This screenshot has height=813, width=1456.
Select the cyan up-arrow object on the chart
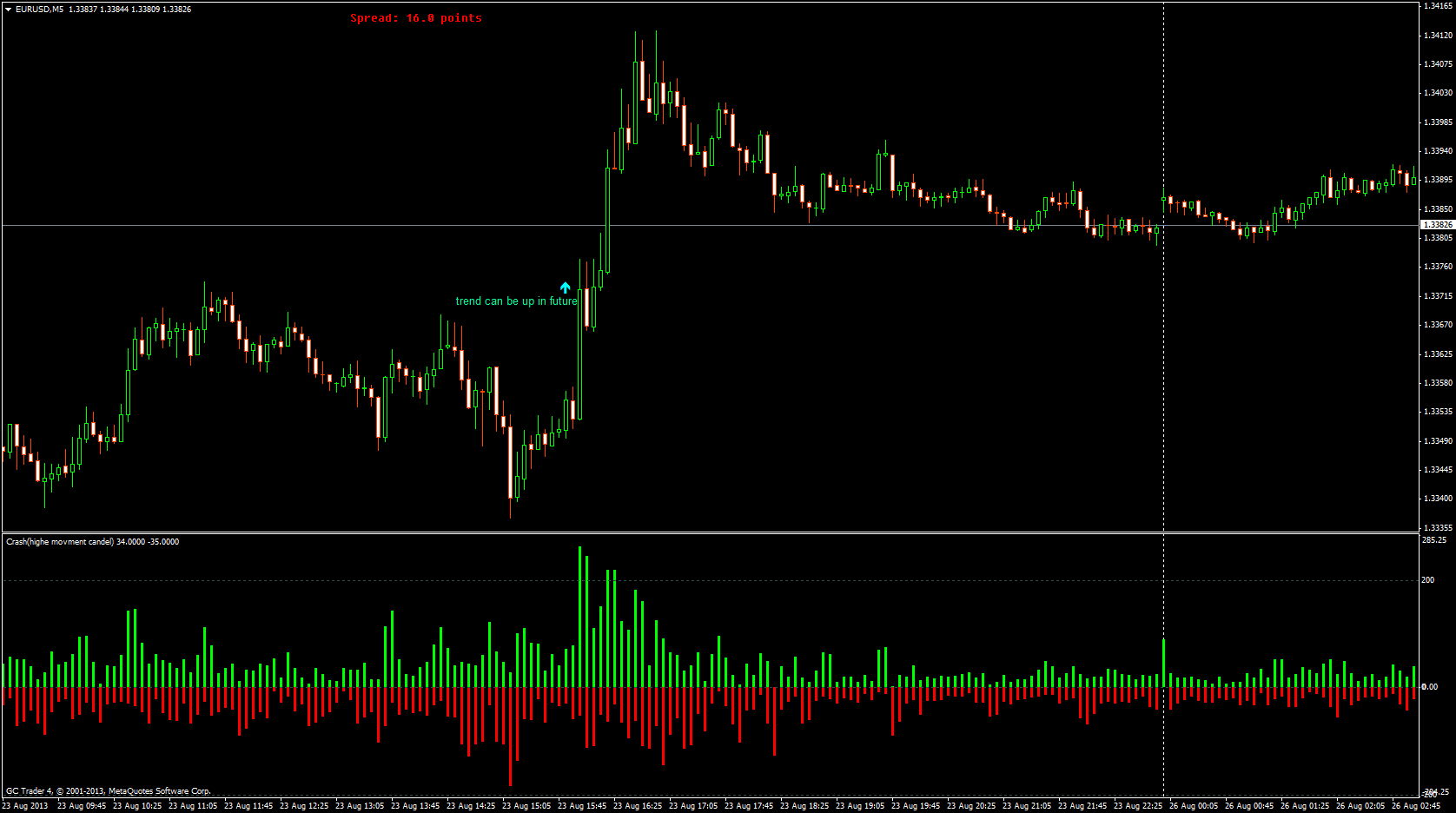(565, 287)
